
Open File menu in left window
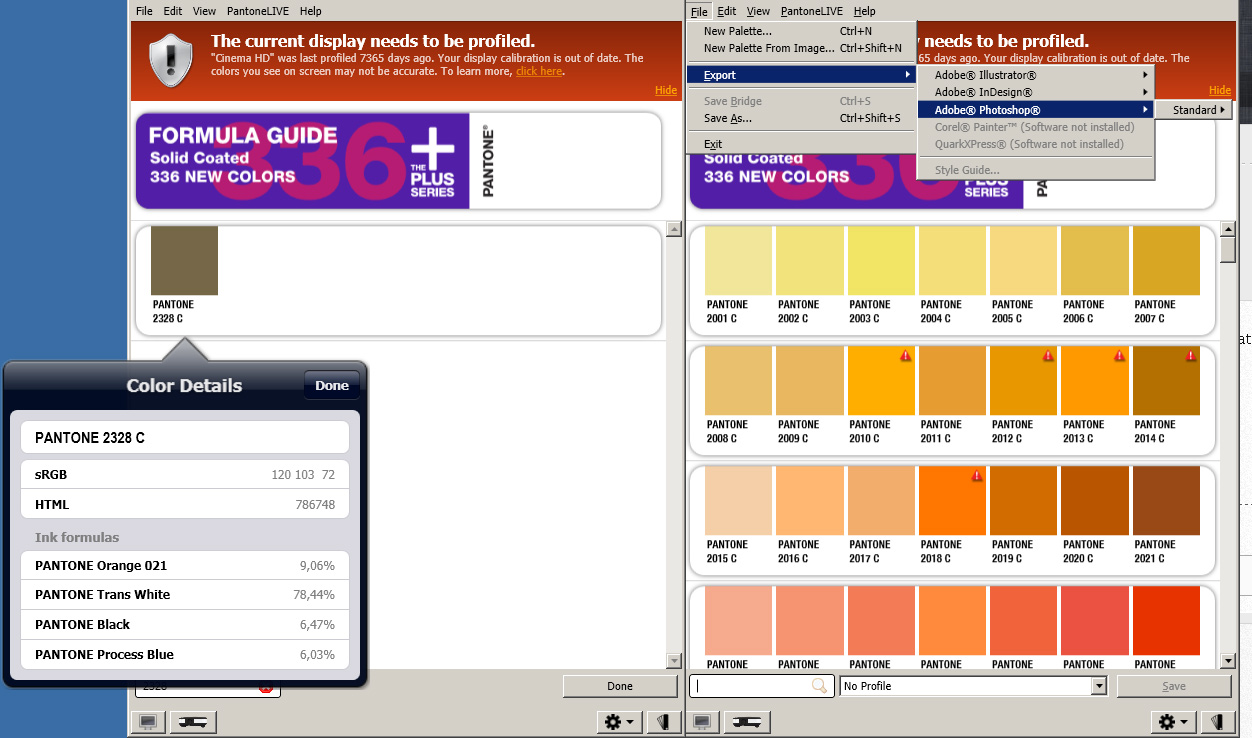point(144,11)
